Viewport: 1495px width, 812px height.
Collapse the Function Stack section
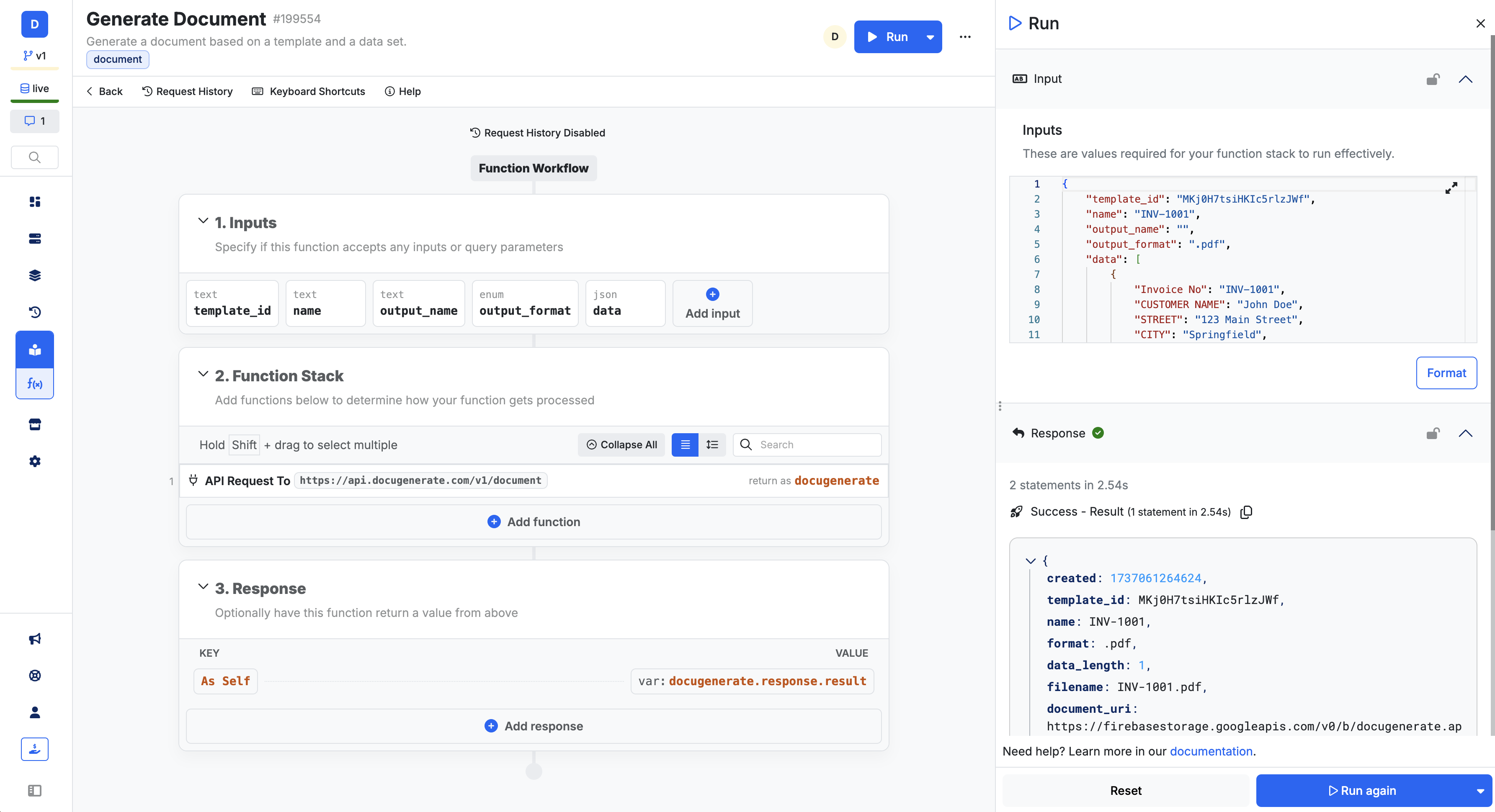204,374
